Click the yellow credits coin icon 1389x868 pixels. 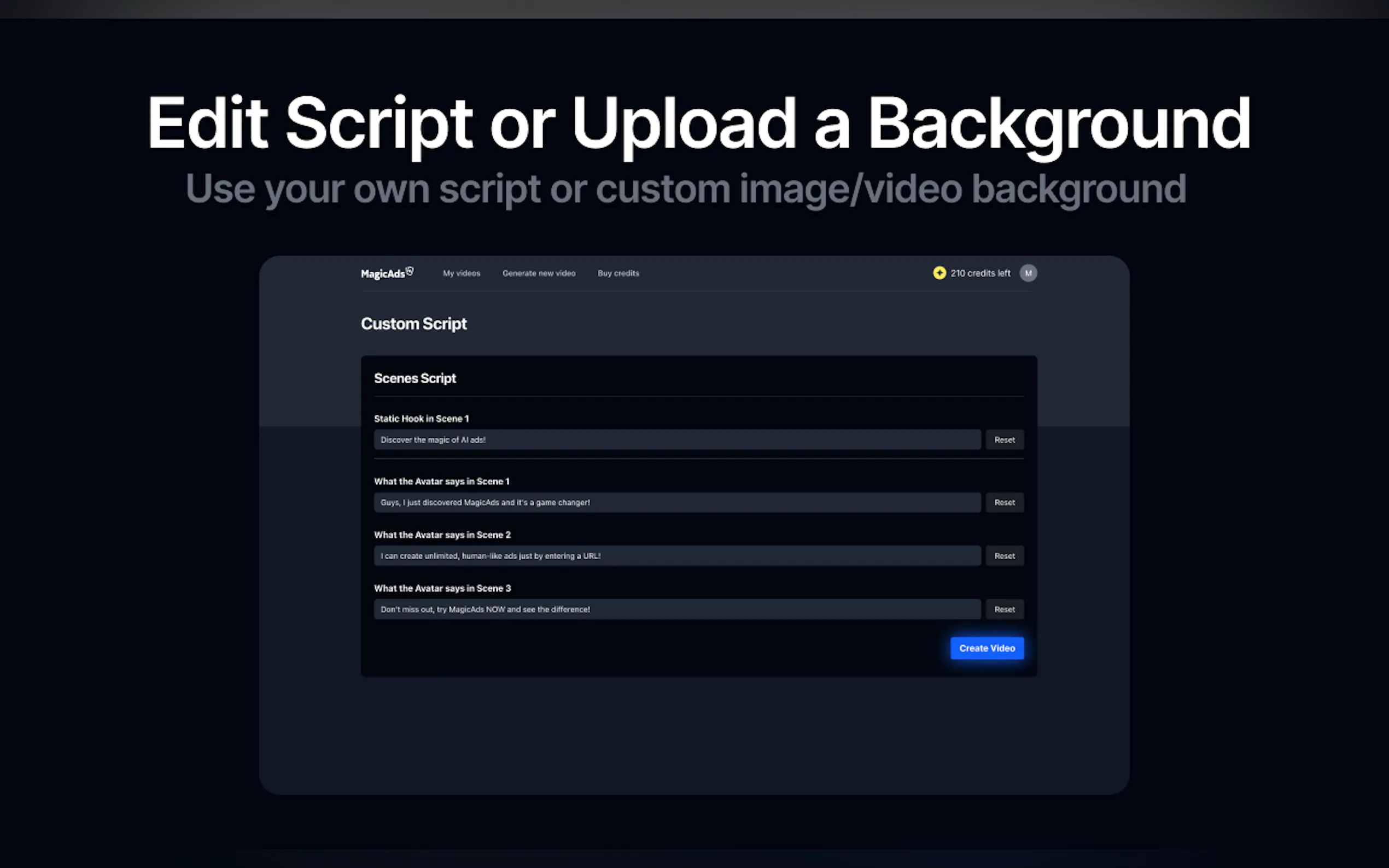(939, 273)
